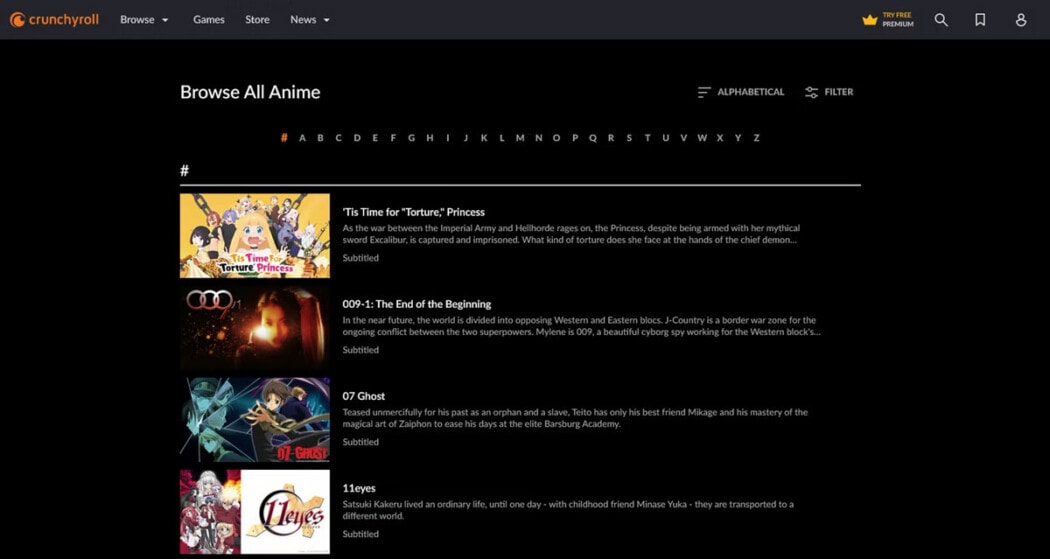Open the account profile icon
1050x559 pixels.
(1021, 20)
